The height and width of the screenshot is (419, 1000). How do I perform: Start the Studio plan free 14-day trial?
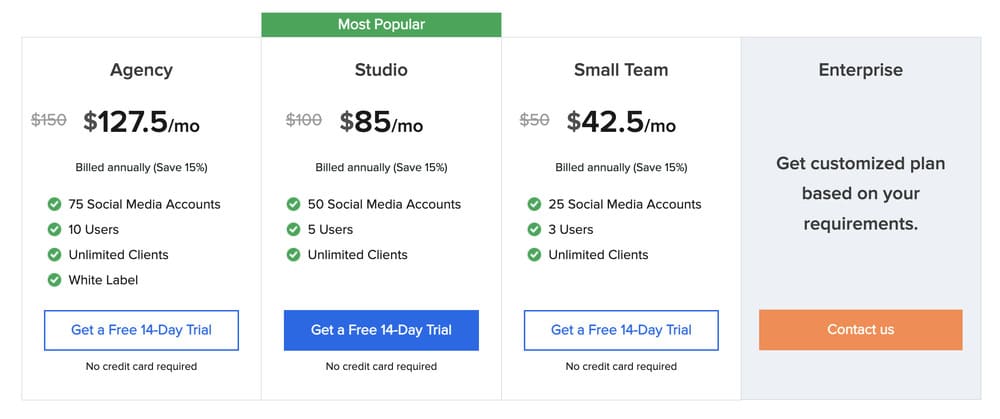coord(381,330)
